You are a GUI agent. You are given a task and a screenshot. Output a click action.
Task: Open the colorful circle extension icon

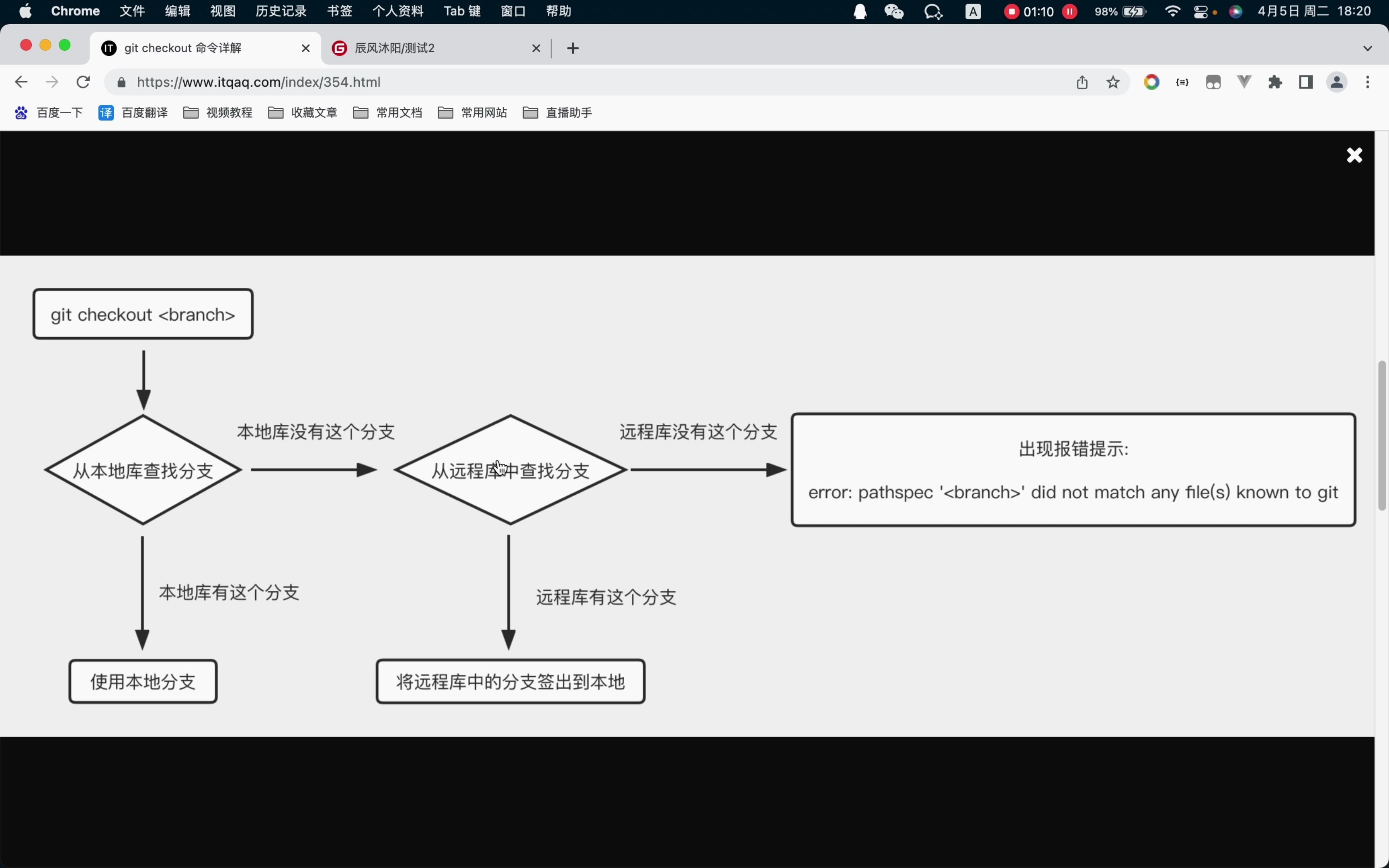pos(1151,82)
